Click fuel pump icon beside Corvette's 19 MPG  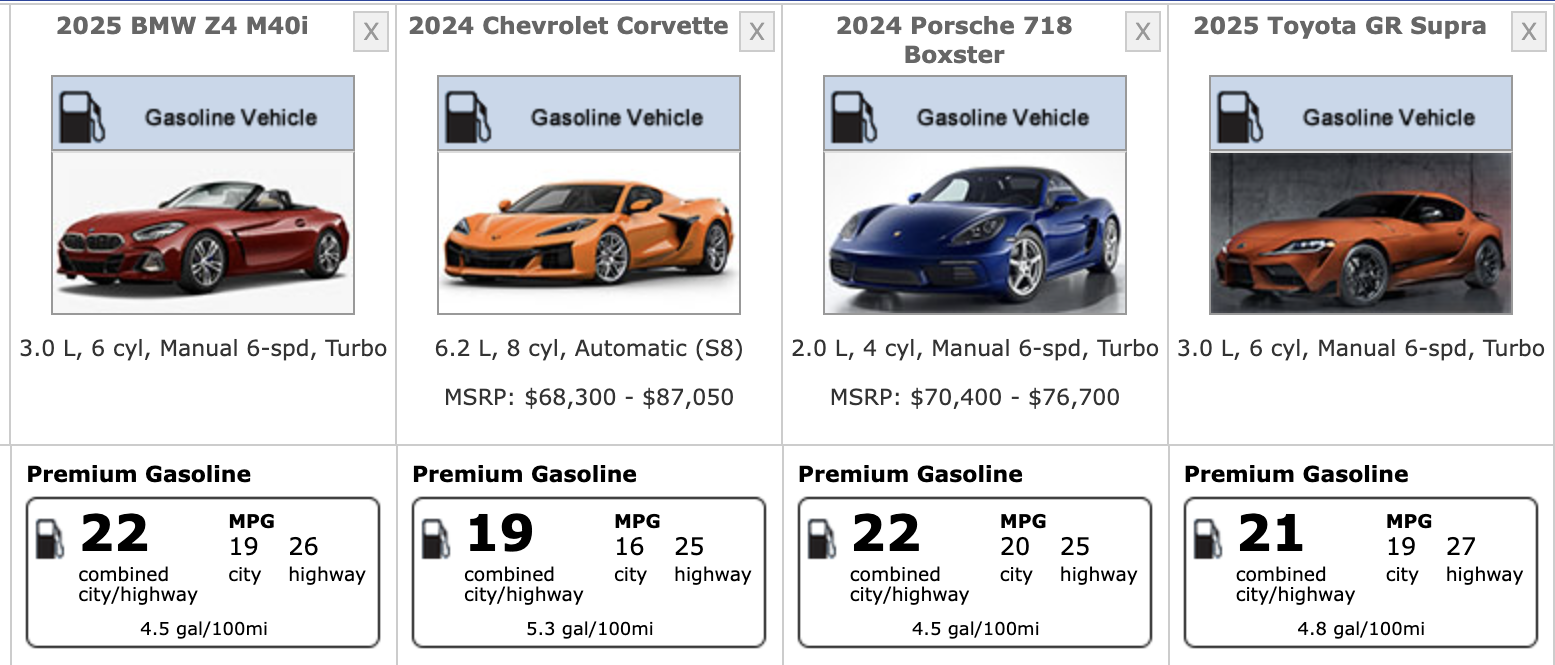(436, 538)
